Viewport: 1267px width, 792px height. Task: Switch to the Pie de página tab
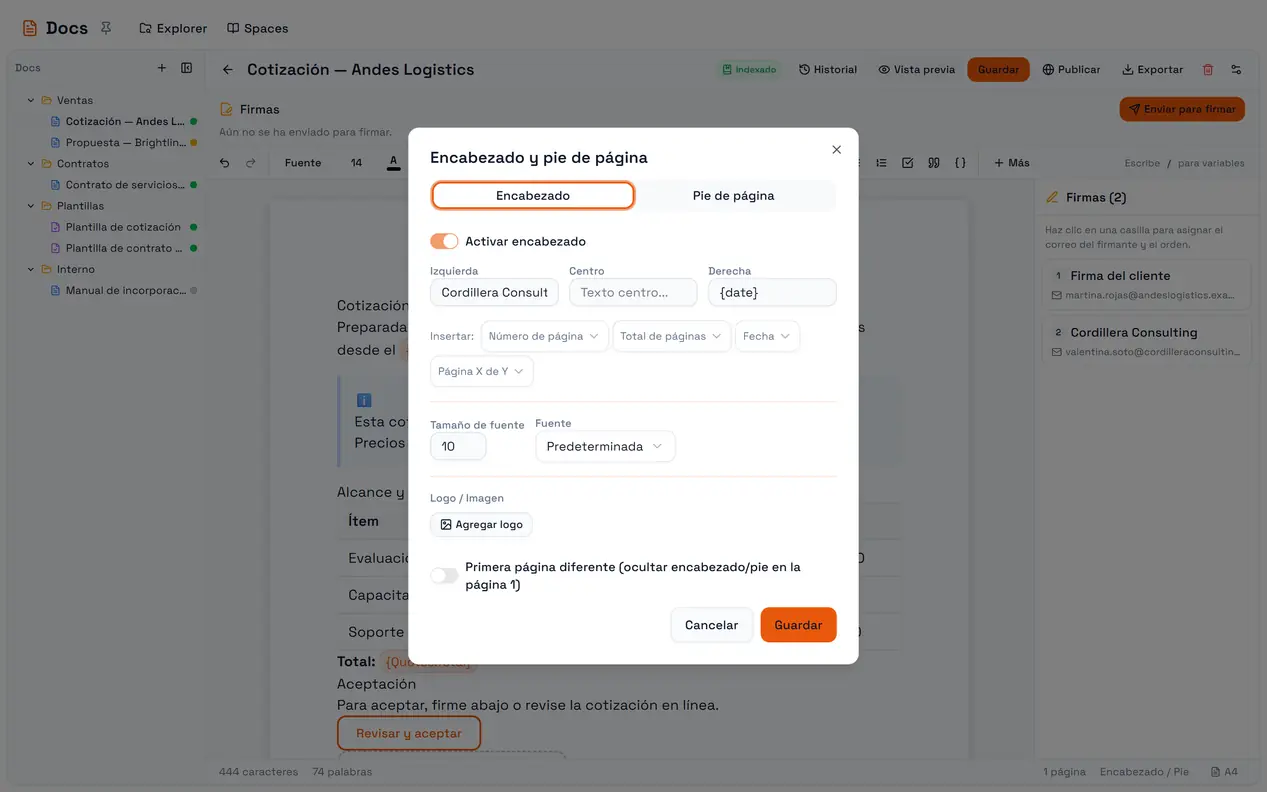point(734,196)
